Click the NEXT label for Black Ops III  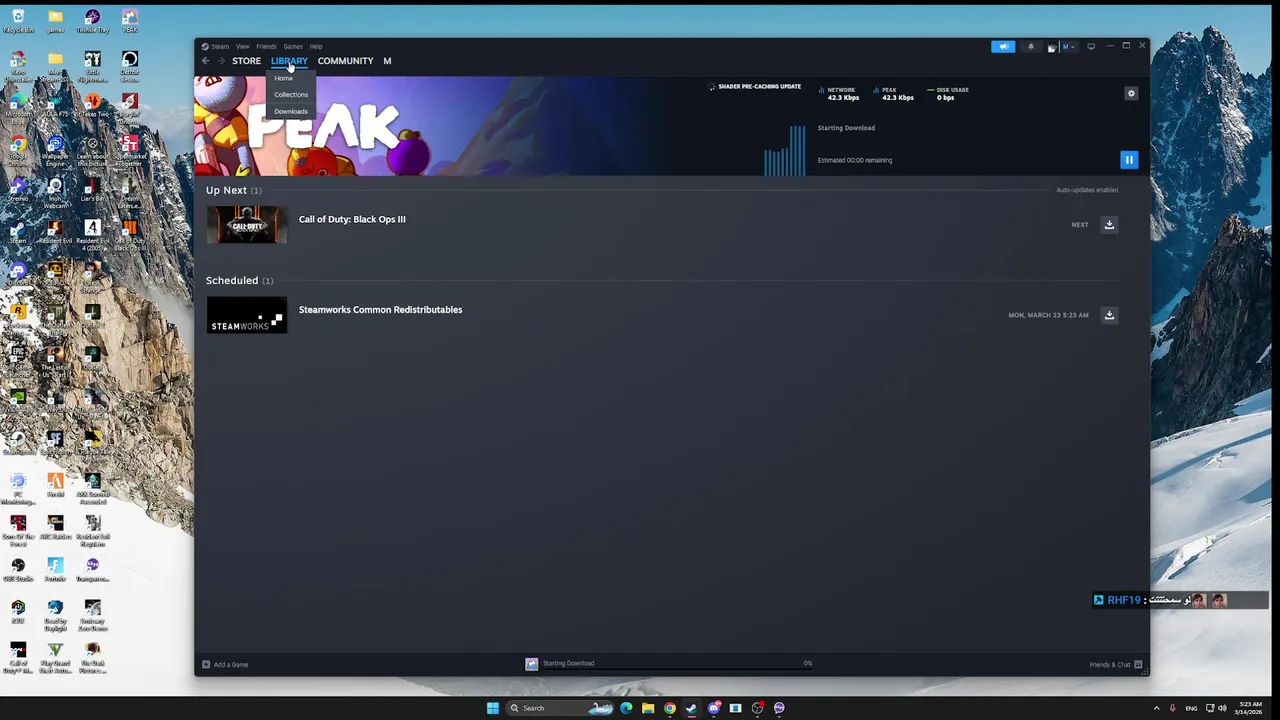click(x=1080, y=225)
